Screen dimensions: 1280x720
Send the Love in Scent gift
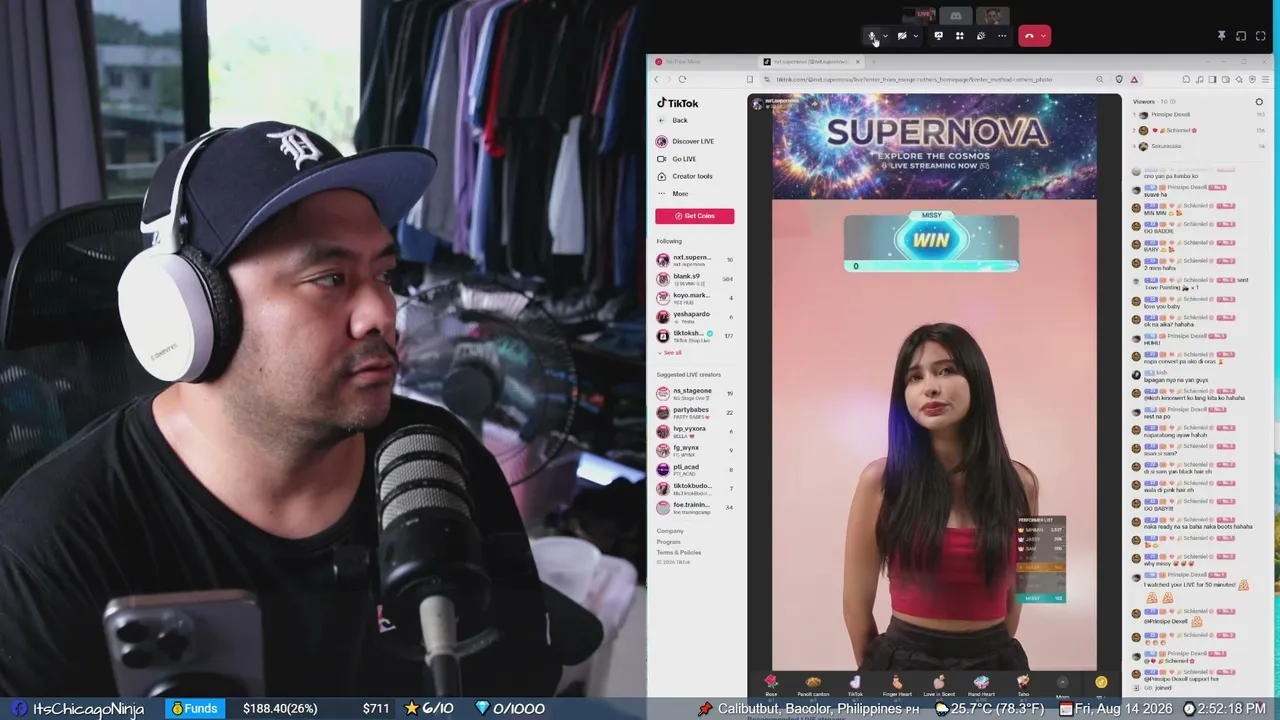click(x=939, y=685)
